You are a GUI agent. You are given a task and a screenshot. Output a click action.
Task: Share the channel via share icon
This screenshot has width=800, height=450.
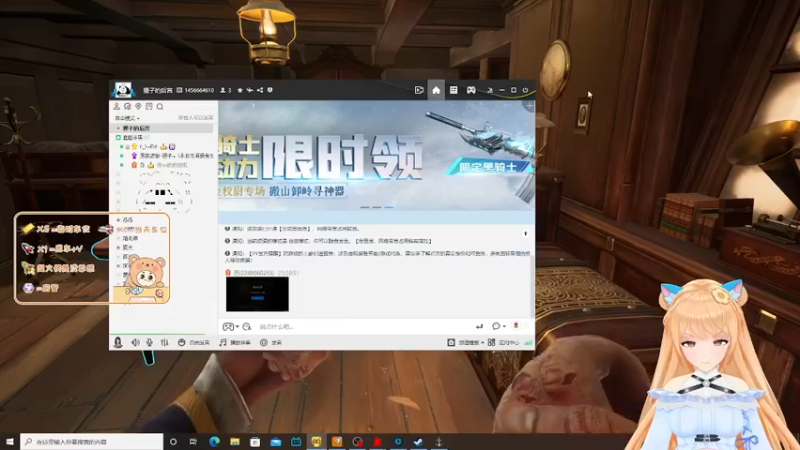click(x=260, y=90)
